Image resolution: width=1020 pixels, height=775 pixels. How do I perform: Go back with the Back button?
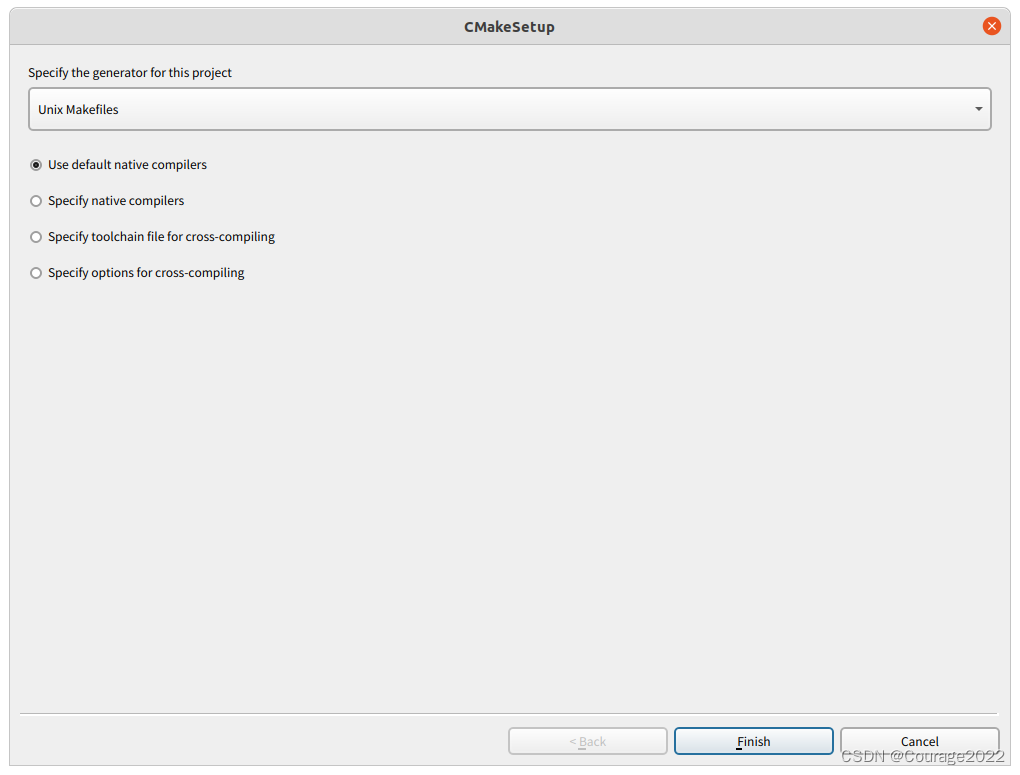point(587,741)
